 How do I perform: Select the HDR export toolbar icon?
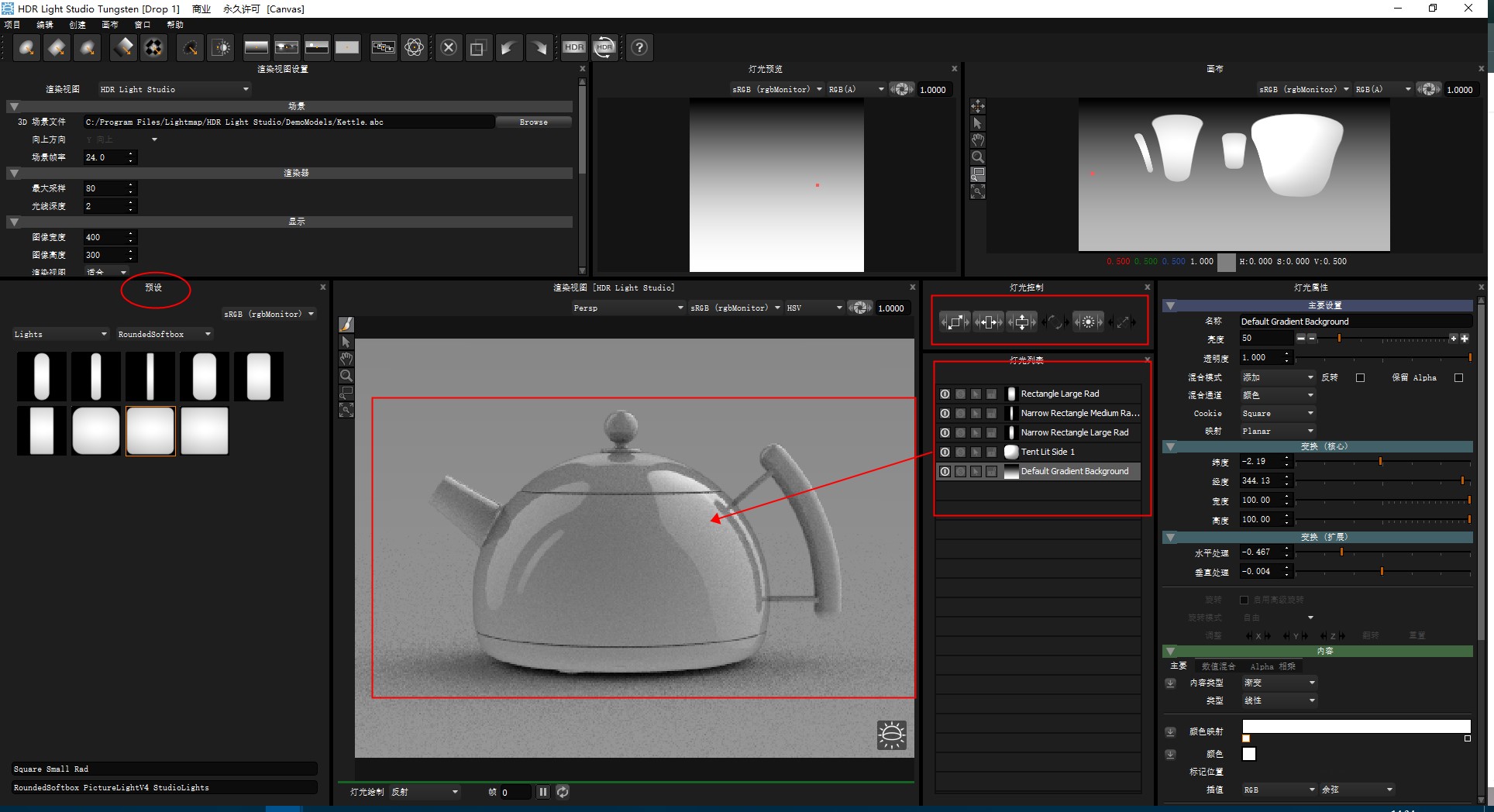(574, 47)
